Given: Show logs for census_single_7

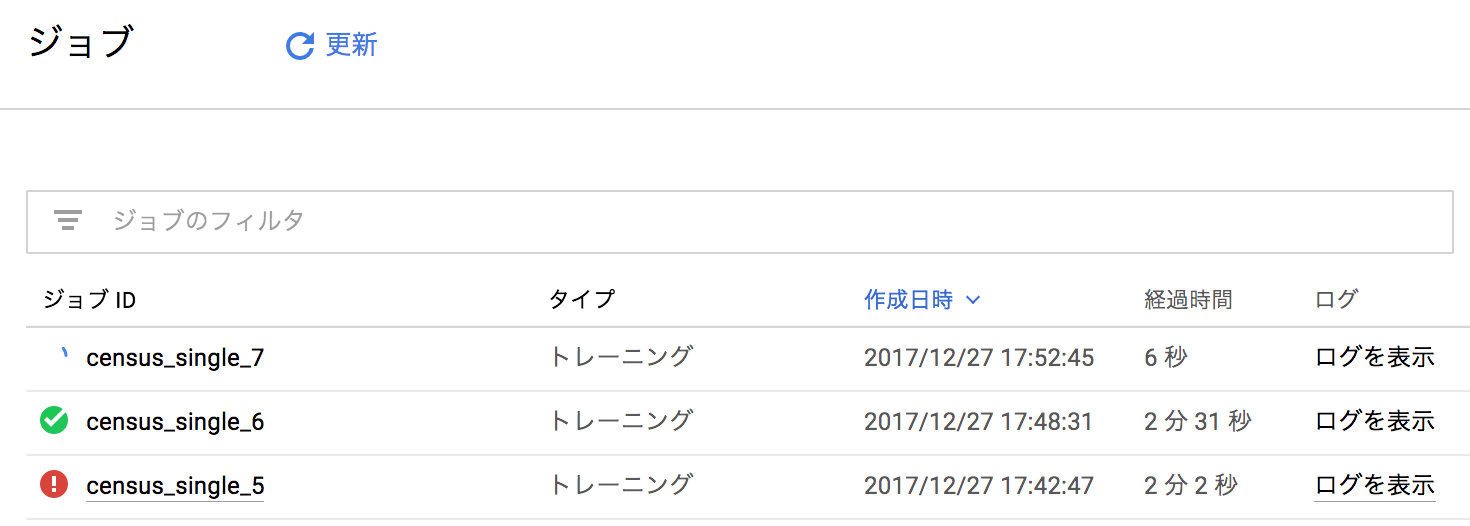Looking at the screenshot, I should click(x=1374, y=357).
